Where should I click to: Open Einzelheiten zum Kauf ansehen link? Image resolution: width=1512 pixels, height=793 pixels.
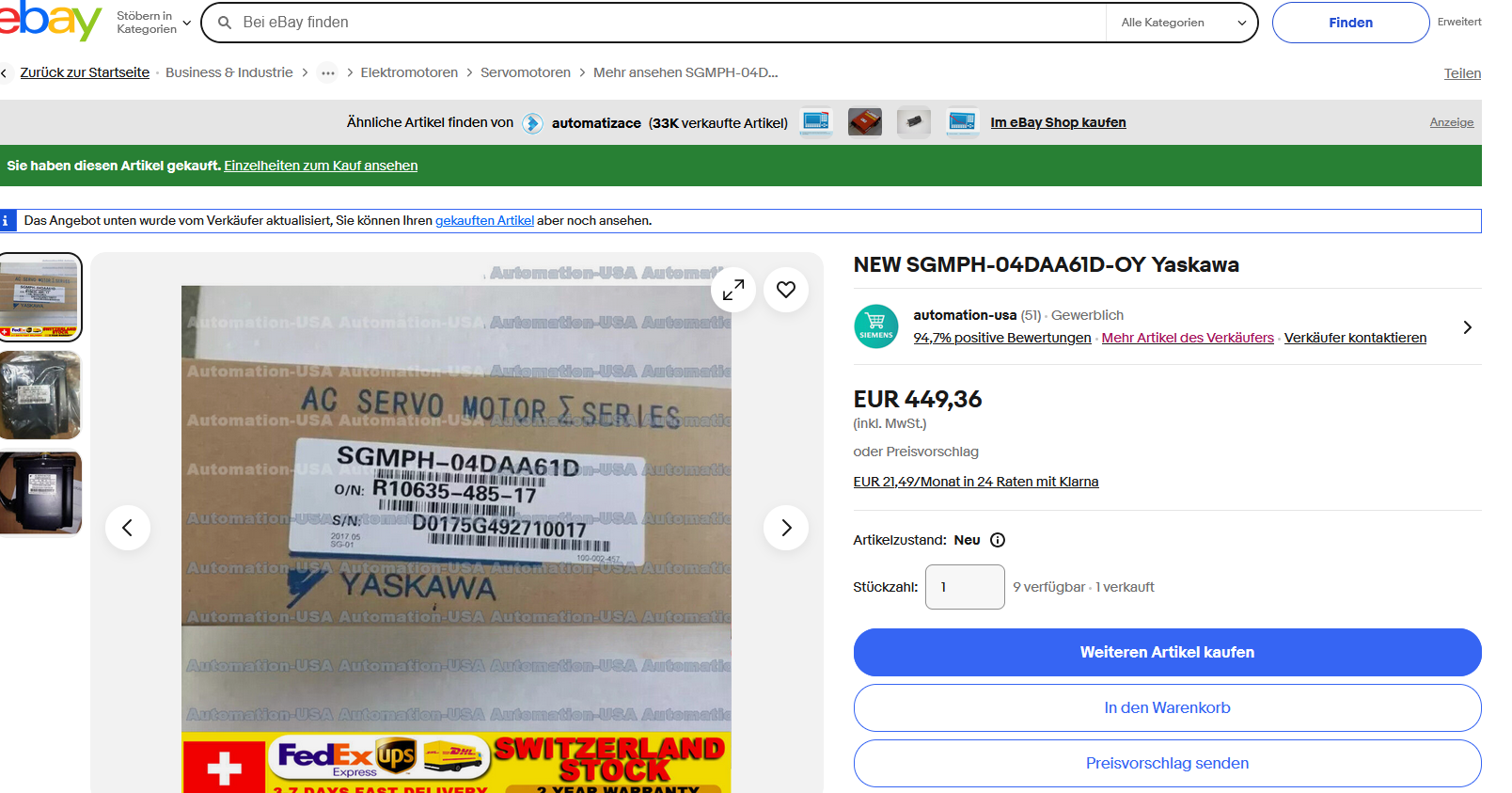pyautogui.click(x=321, y=166)
